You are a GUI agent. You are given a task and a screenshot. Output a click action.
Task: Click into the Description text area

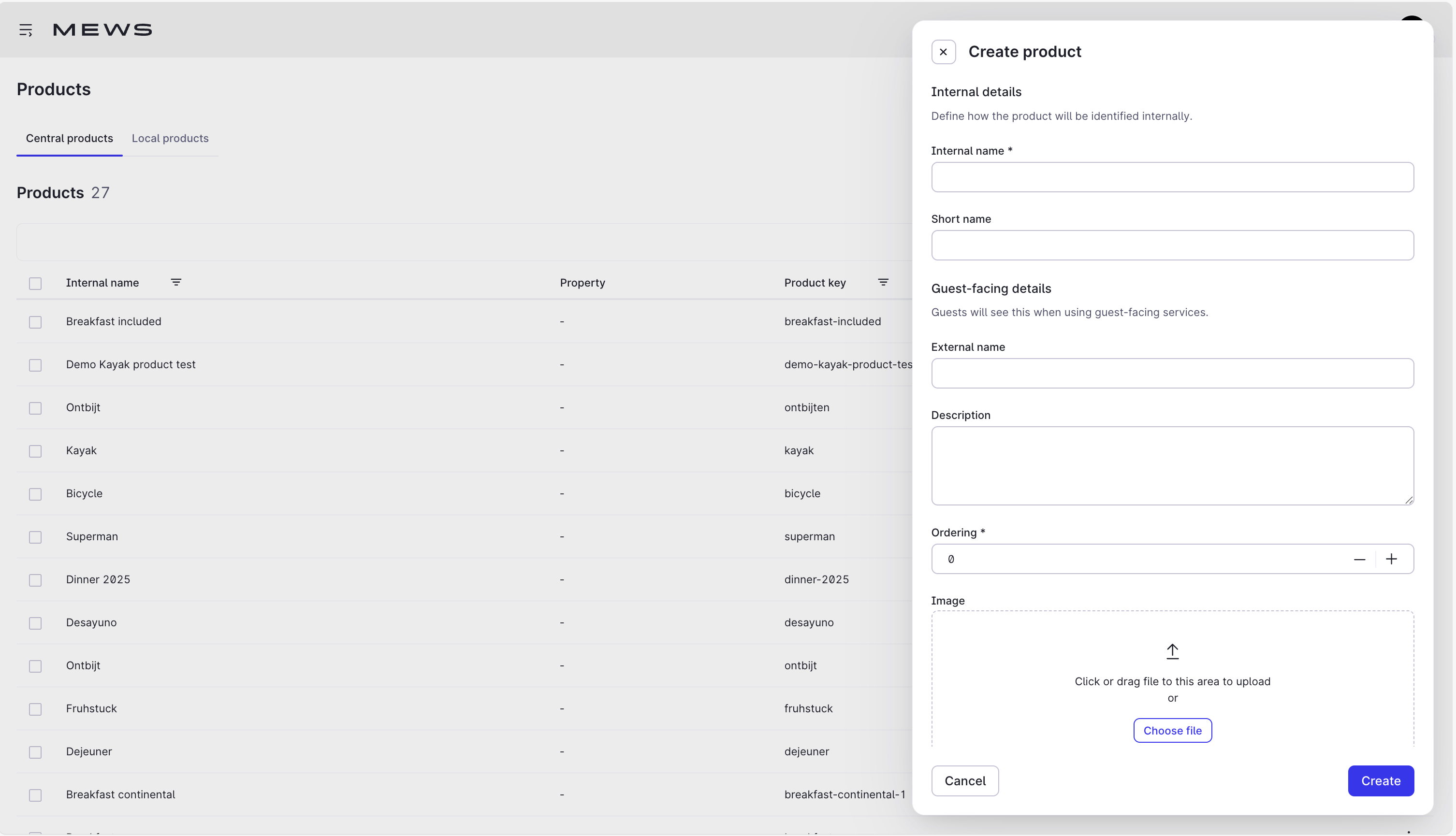click(1172, 465)
